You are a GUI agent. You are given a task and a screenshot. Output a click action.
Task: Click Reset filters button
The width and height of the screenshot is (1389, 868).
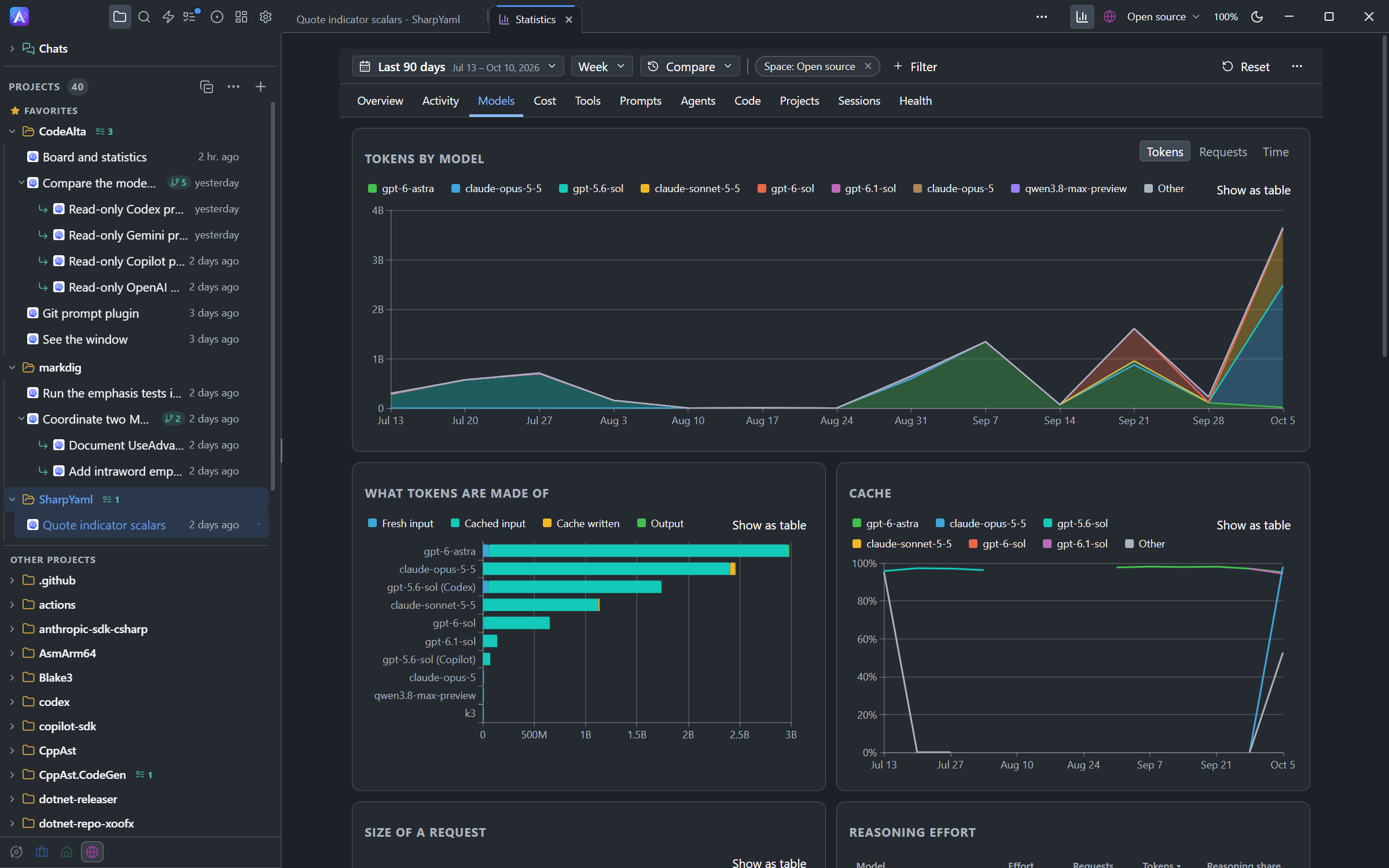(x=1246, y=67)
